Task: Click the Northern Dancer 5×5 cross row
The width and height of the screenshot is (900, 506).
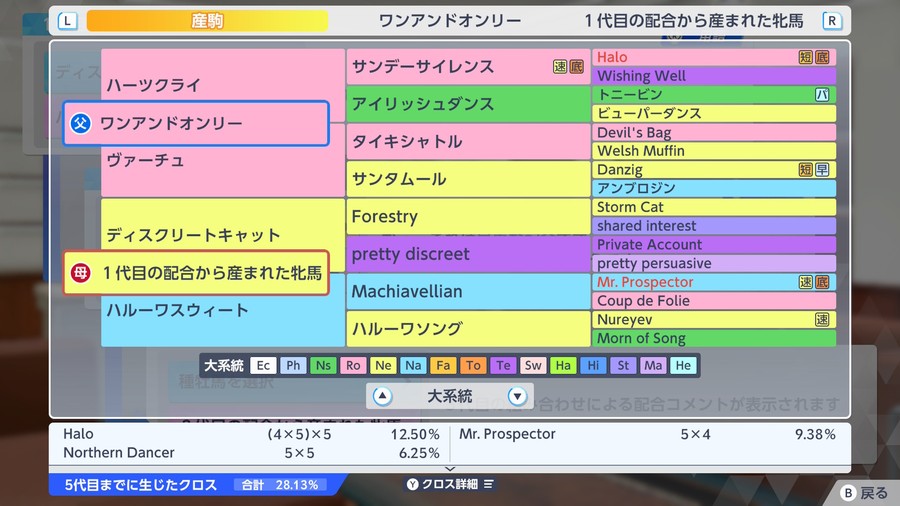Action: pos(251,453)
